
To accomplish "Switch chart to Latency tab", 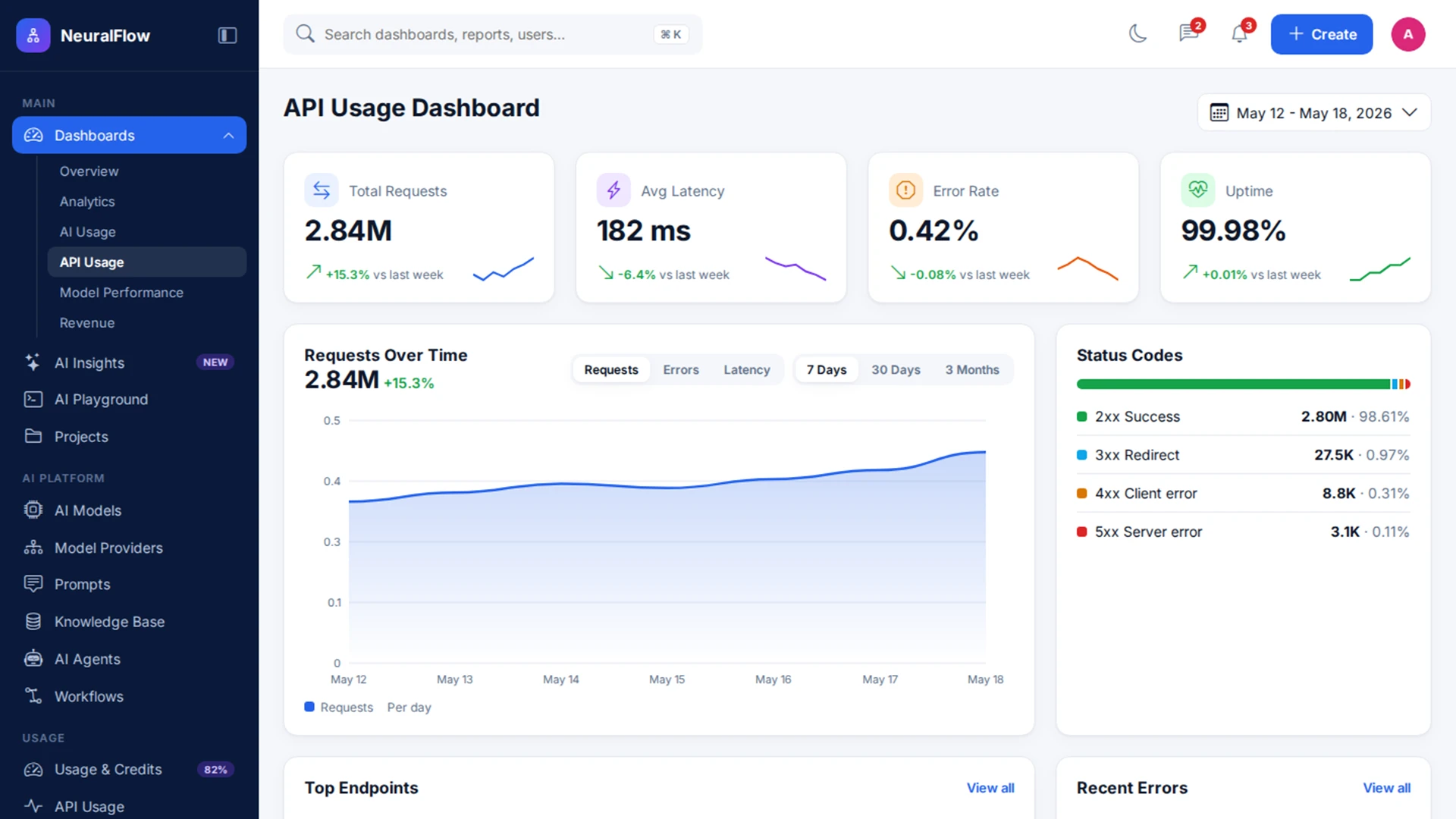I will pyautogui.click(x=746, y=370).
